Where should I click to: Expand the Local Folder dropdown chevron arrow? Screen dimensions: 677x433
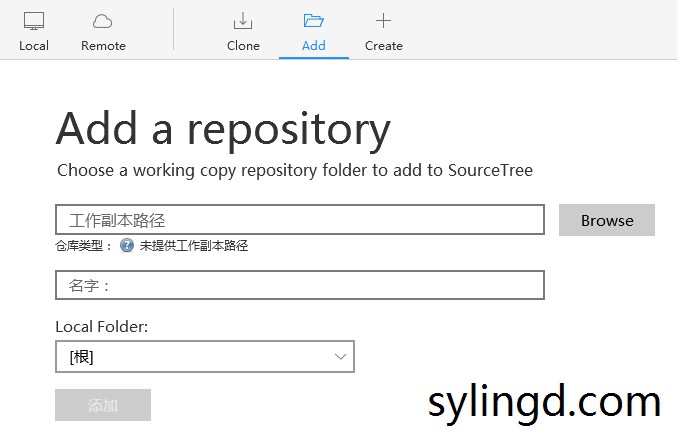click(x=340, y=357)
